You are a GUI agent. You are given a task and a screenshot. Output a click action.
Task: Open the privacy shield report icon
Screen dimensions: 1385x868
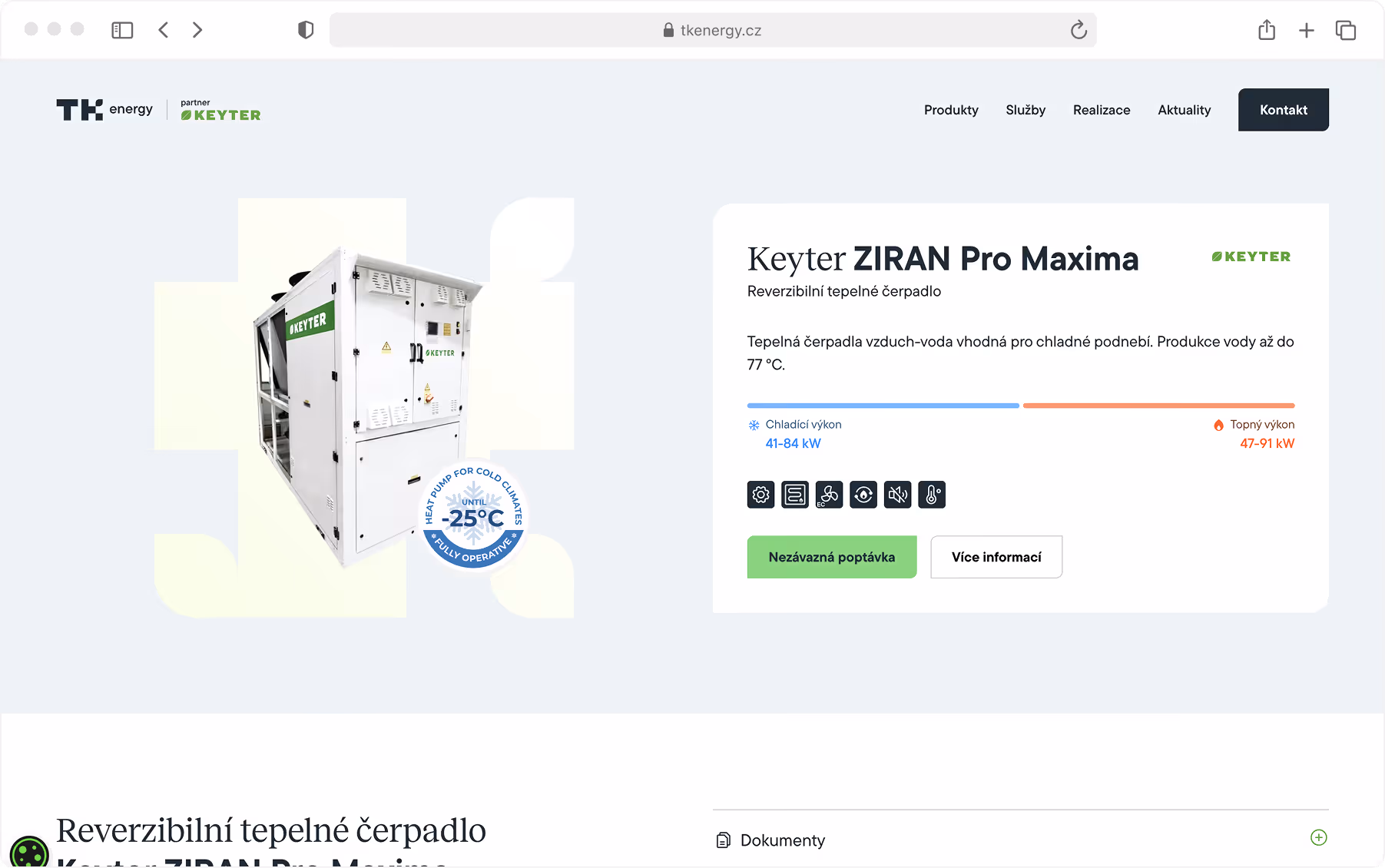point(306,30)
